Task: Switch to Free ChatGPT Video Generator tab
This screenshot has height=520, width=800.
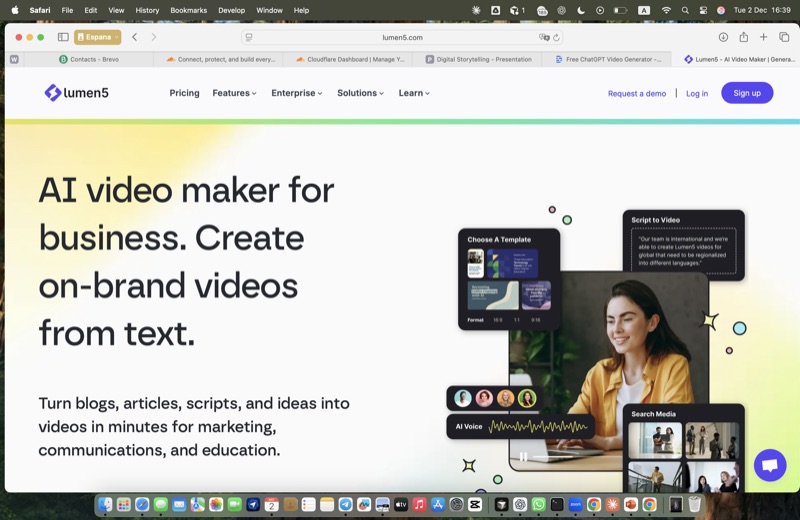Action: [x=608, y=59]
